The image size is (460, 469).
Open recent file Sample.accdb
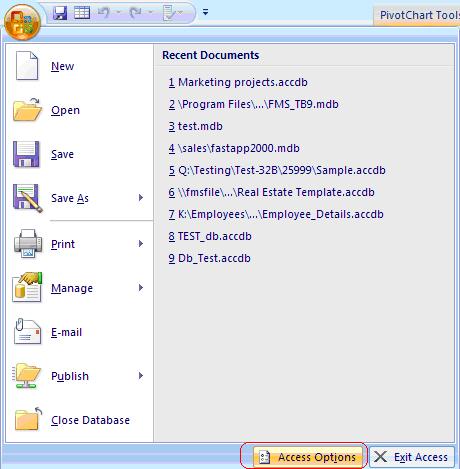tap(277, 170)
